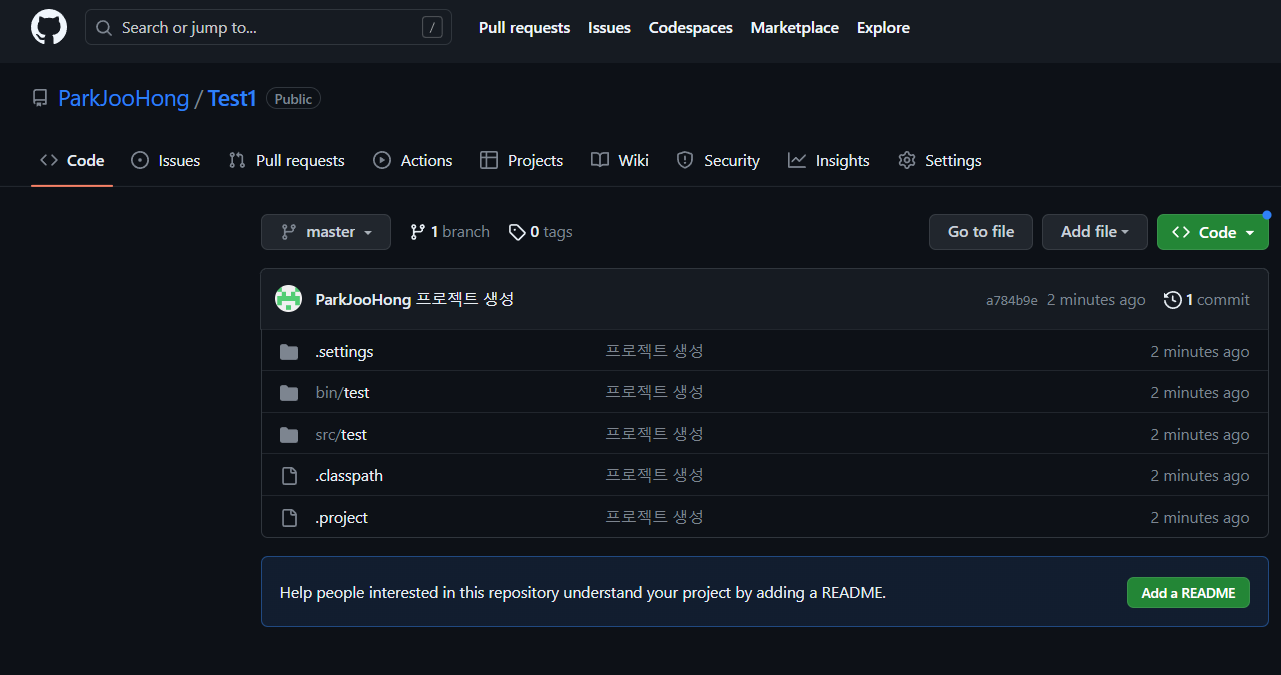Screen dimensions: 1281x675
Task: Open the Test1 repository link
Action: click(x=232, y=98)
